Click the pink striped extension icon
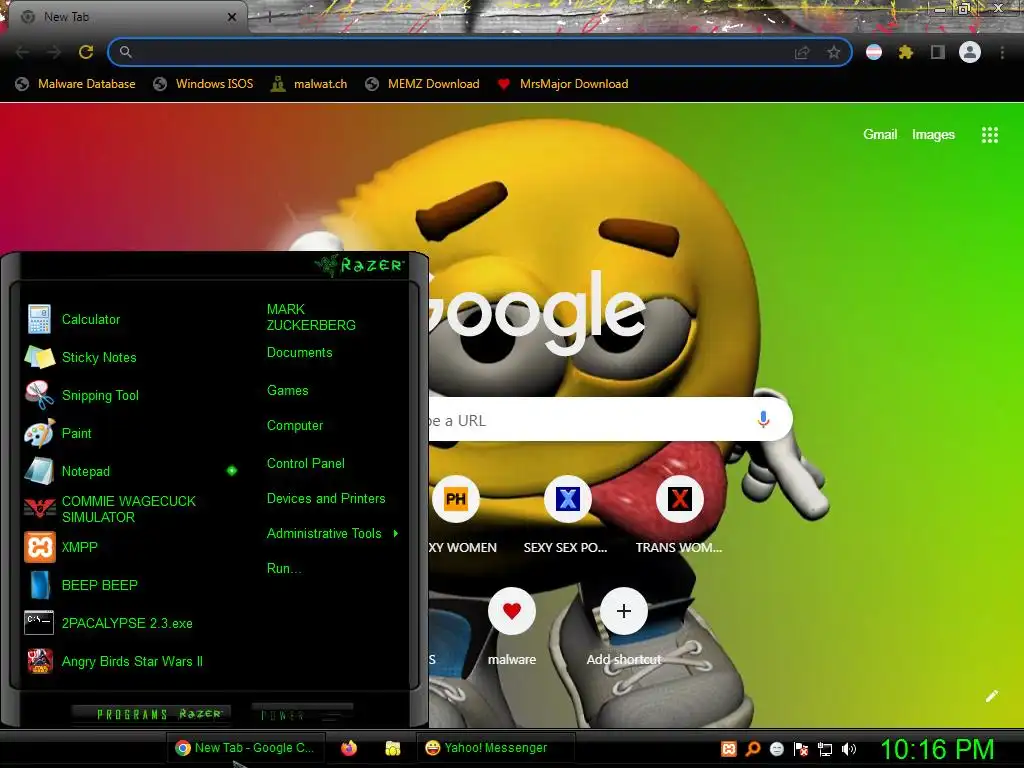The height and width of the screenshot is (768, 1024). point(874,52)
